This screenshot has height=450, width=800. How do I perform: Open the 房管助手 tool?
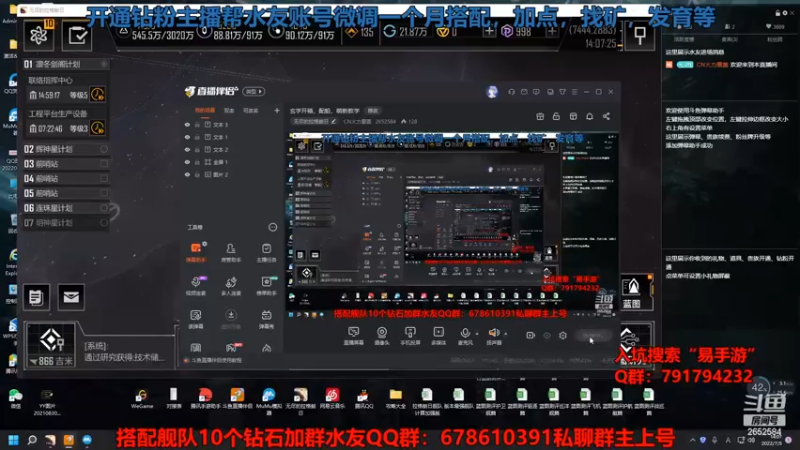coord(231,252)
